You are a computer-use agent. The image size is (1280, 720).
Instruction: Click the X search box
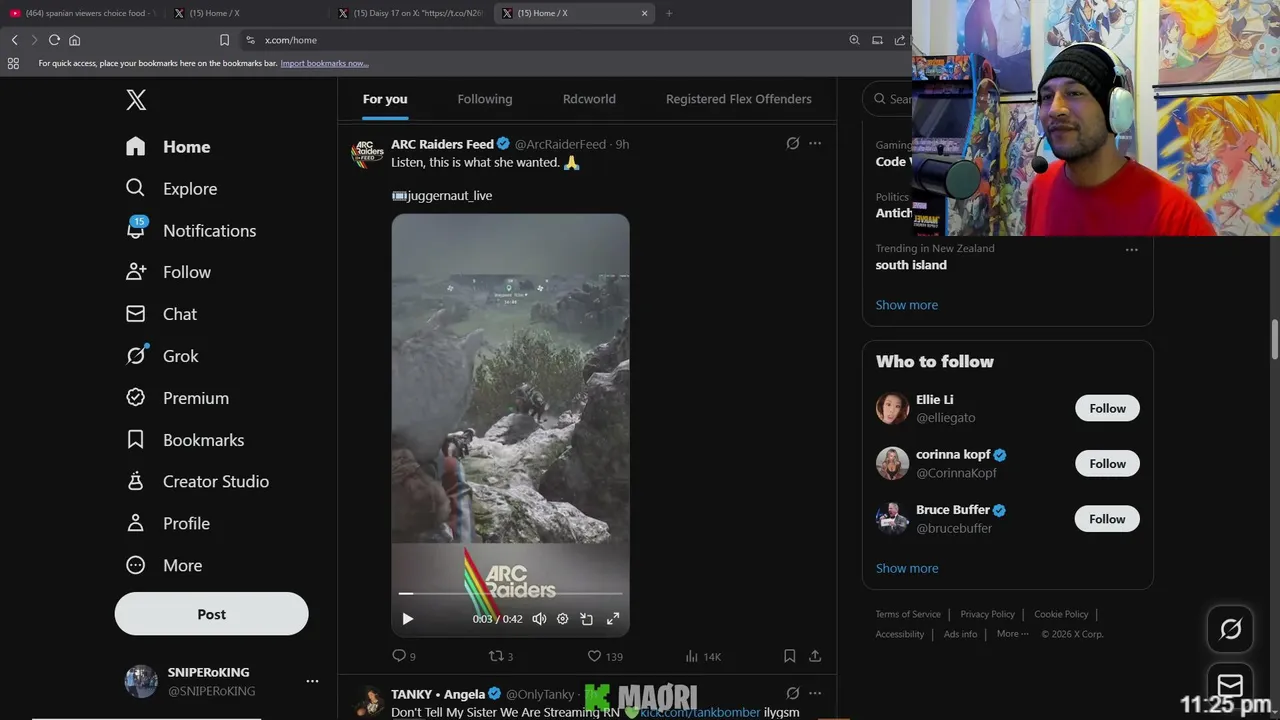[888, 99]
